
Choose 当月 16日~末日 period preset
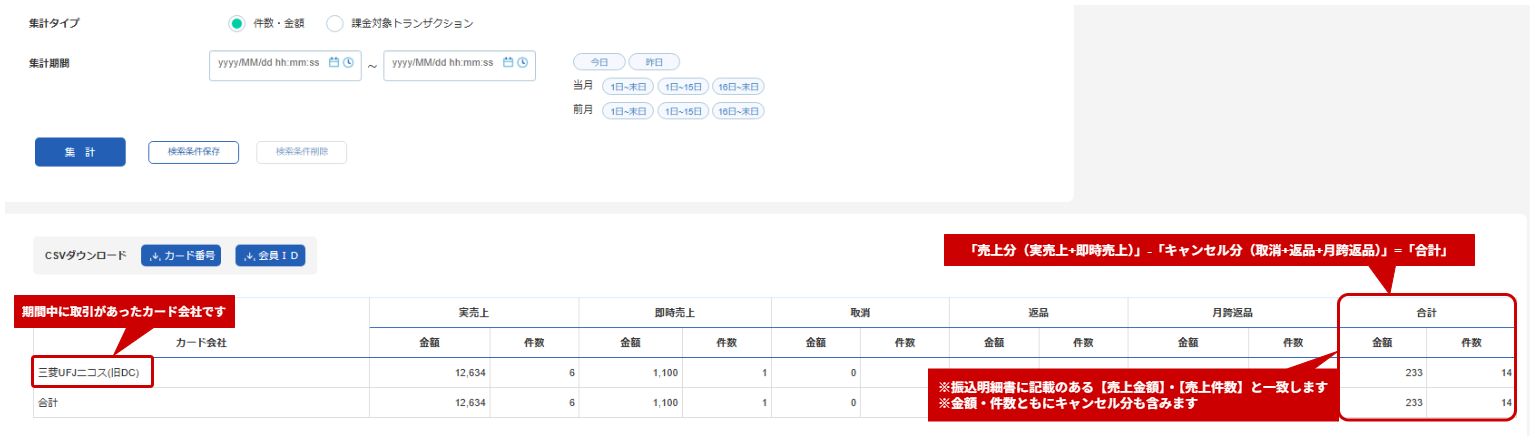coord(738,86)
